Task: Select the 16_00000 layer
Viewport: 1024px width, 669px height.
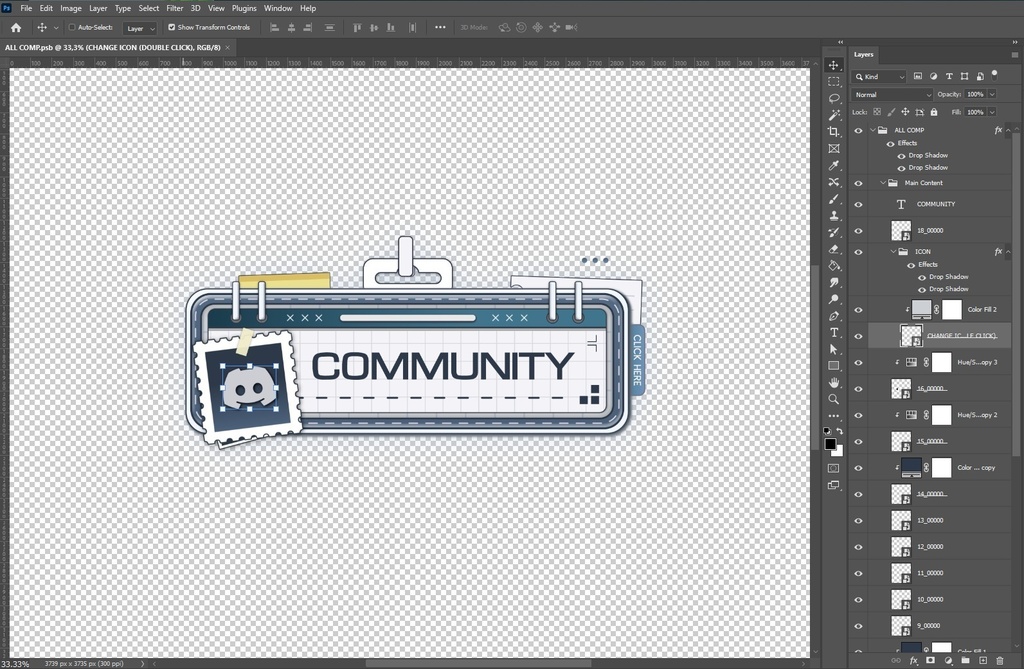Action: [939, 389]
